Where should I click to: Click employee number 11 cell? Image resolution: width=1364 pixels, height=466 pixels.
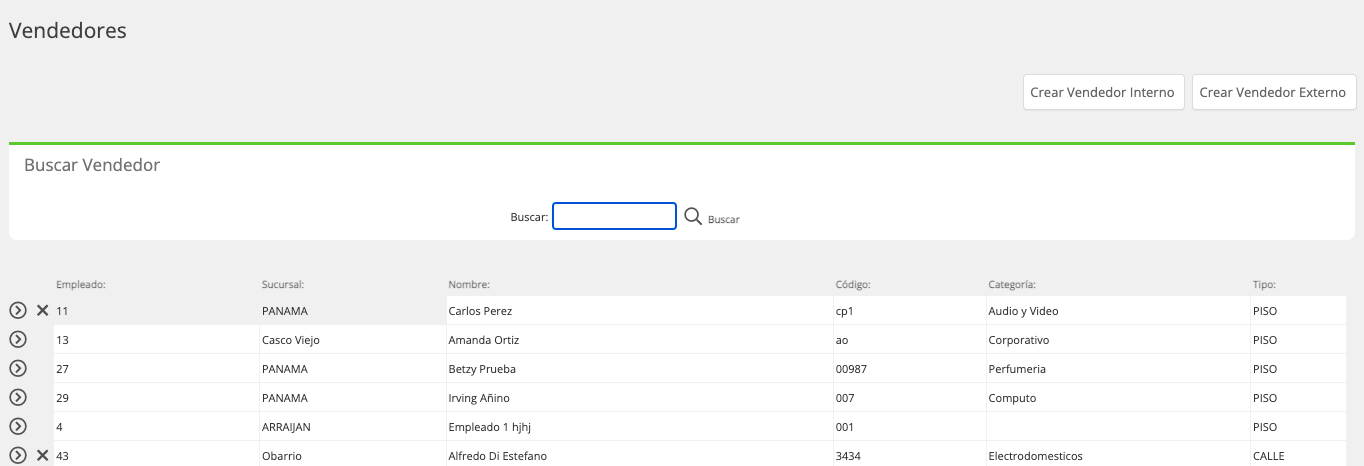[155, 311]
